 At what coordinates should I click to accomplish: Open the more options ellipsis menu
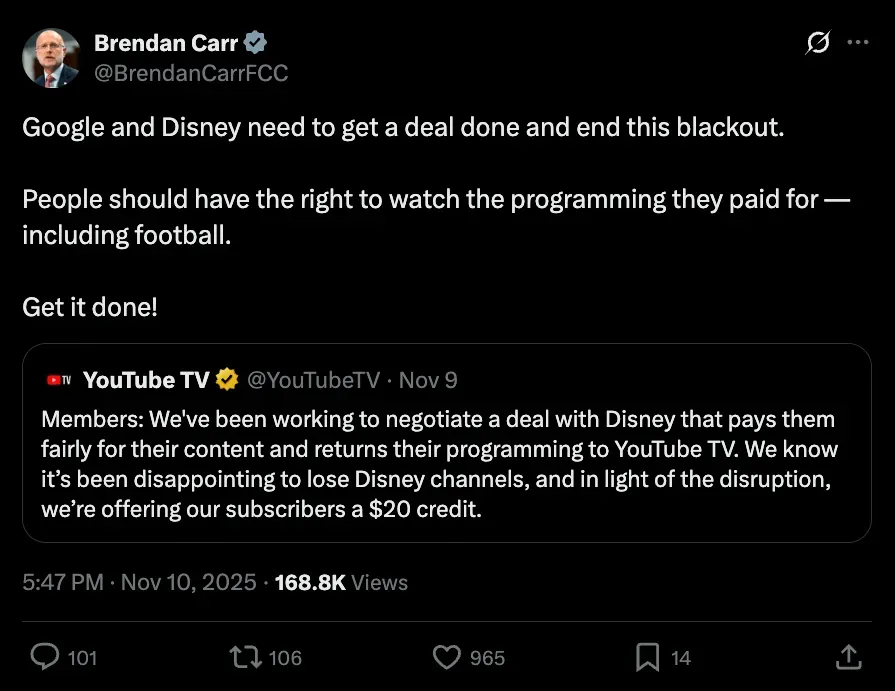point(858,42)
